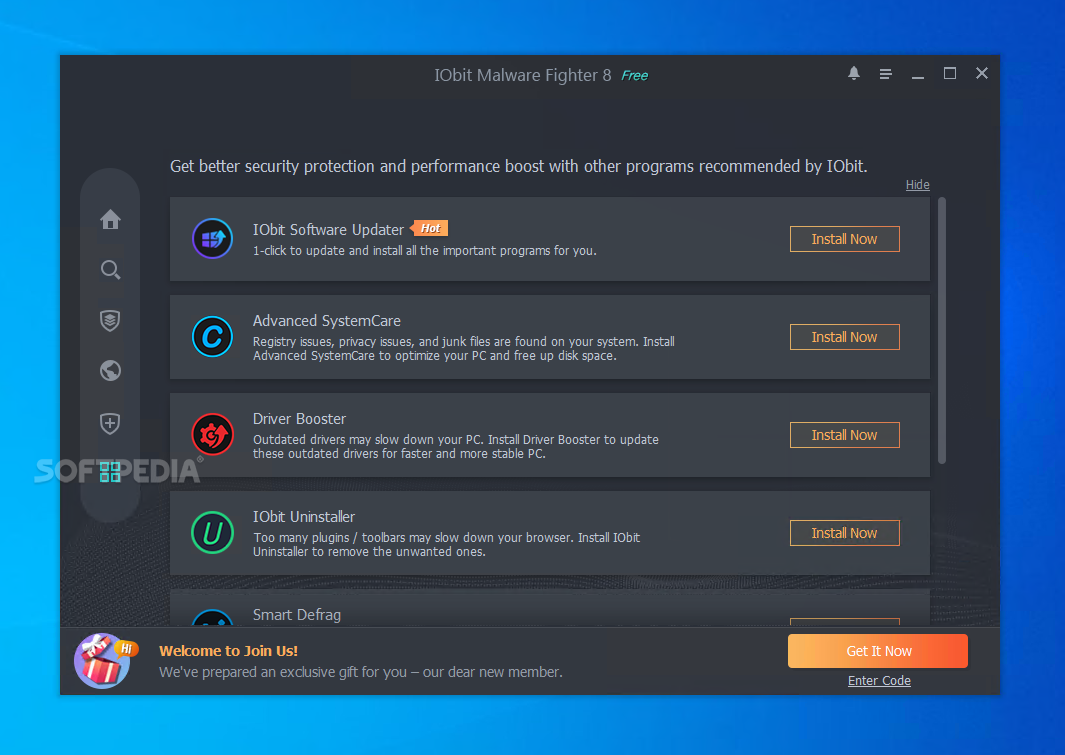Close the IObit Malware Fighter window
Screen dimensions: 1065x755
[x=982, y=73]
